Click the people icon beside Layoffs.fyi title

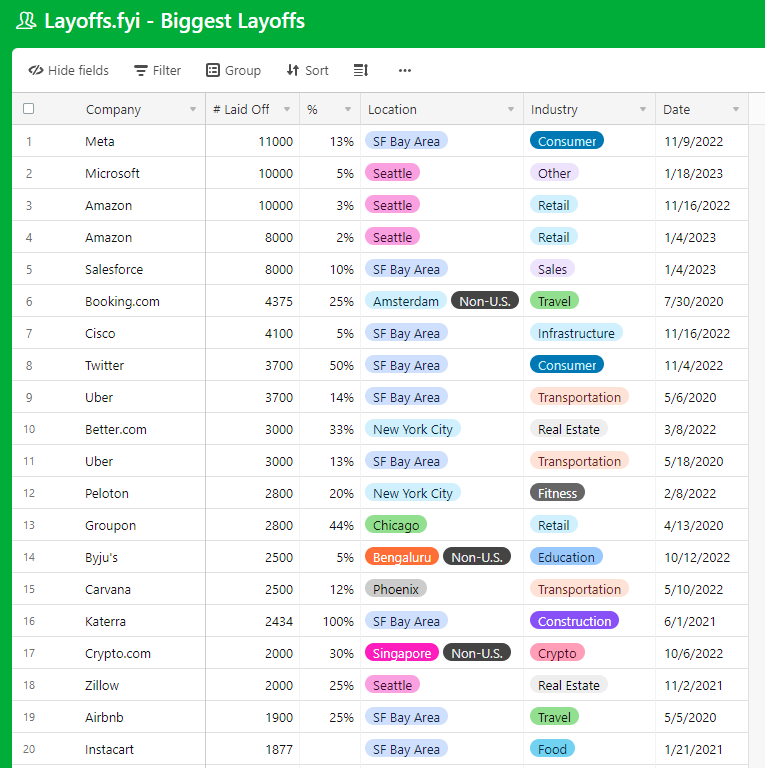[26, 21]
